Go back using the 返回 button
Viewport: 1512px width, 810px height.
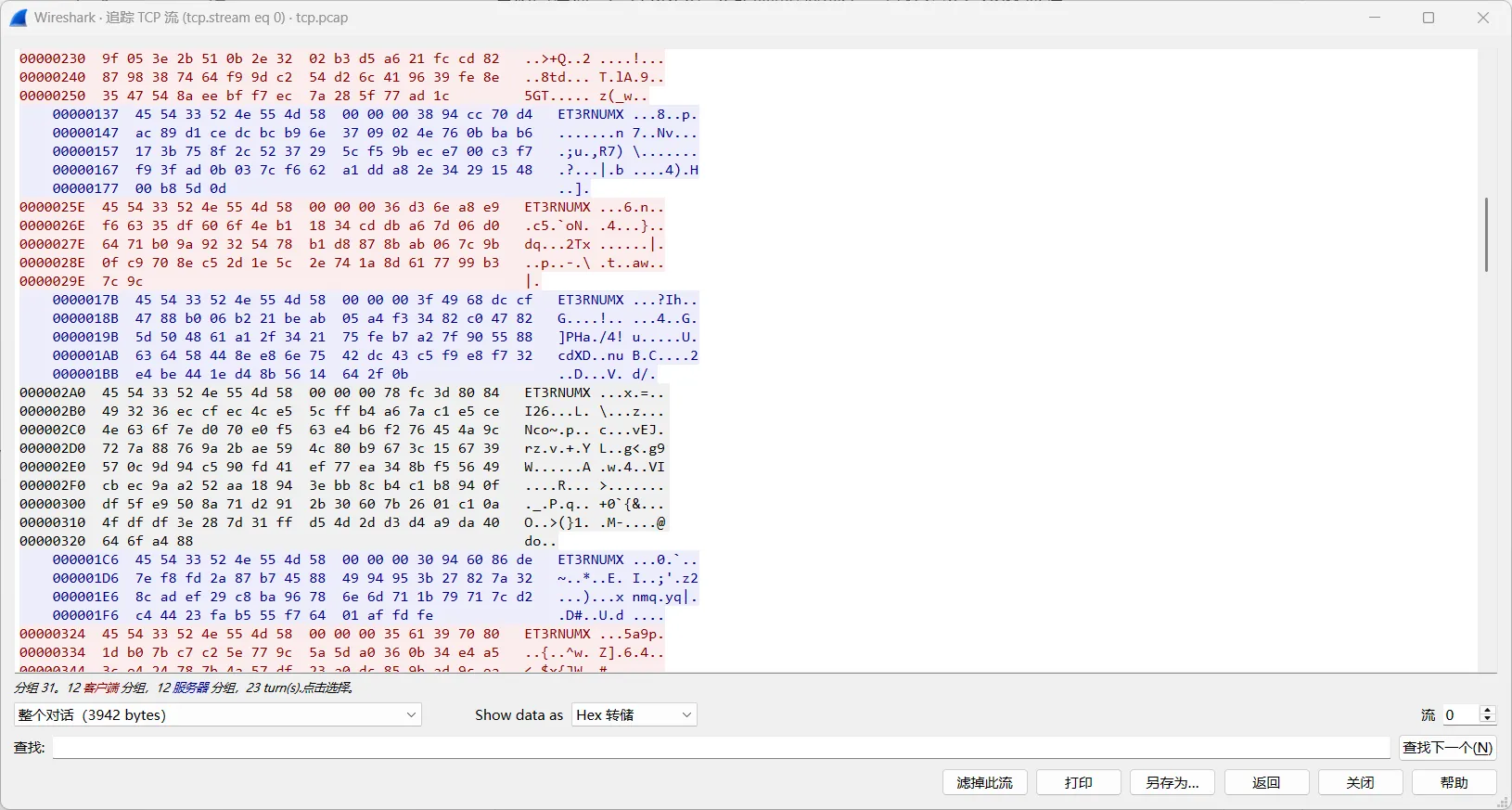1266,782
